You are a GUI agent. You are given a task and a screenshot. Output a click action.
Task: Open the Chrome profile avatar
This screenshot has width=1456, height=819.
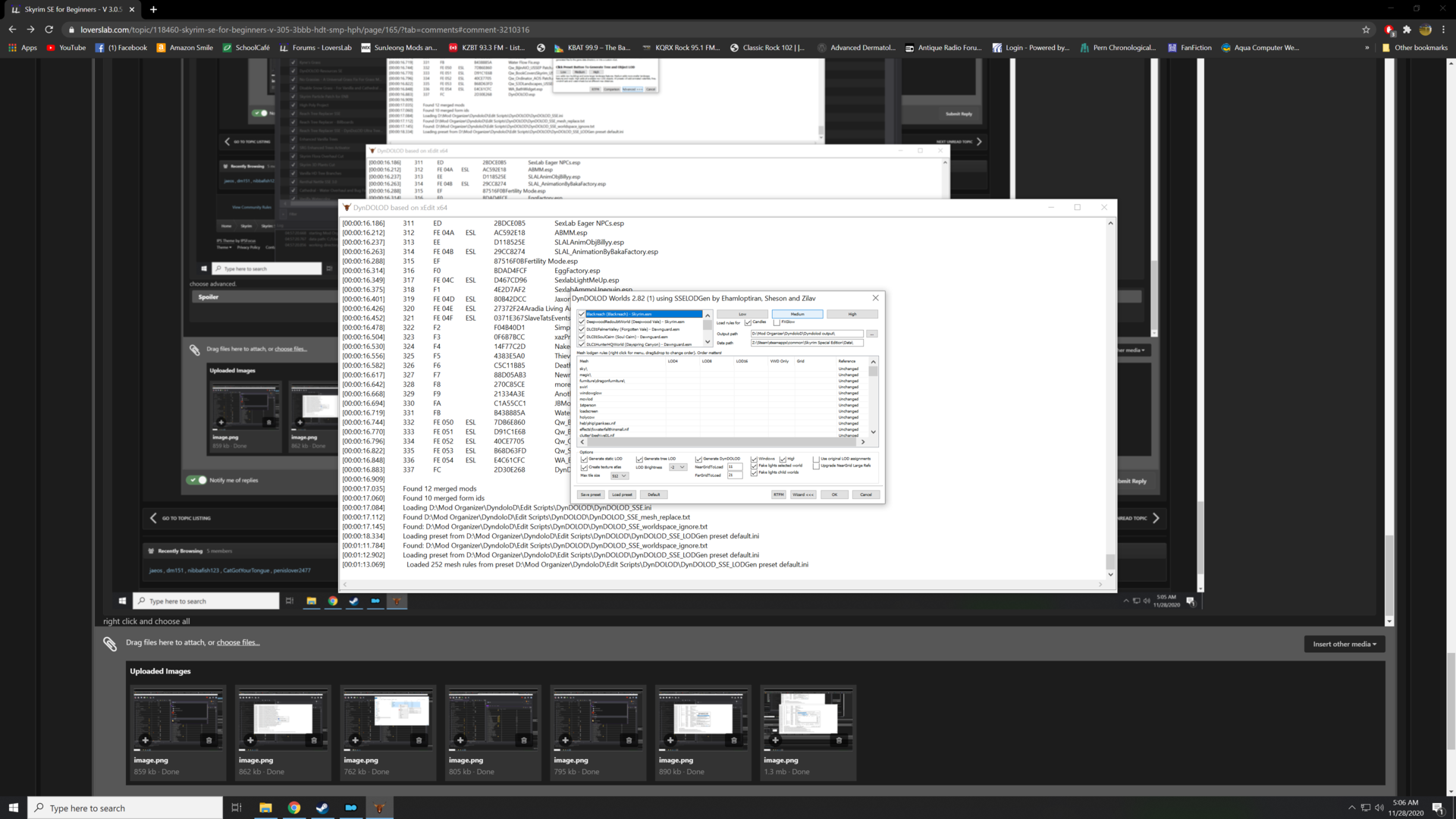(1425, 30)
